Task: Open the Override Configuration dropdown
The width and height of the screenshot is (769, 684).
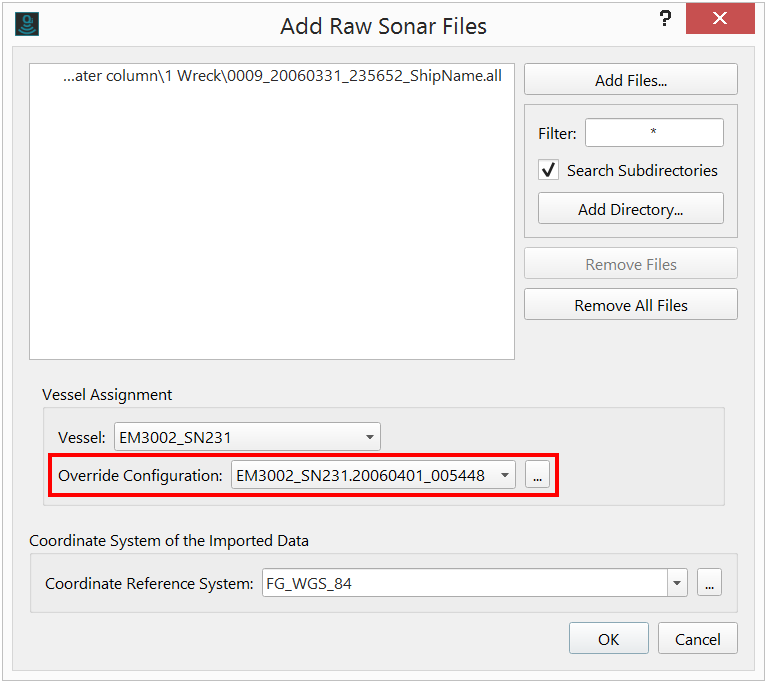Action: pos(505,476)
